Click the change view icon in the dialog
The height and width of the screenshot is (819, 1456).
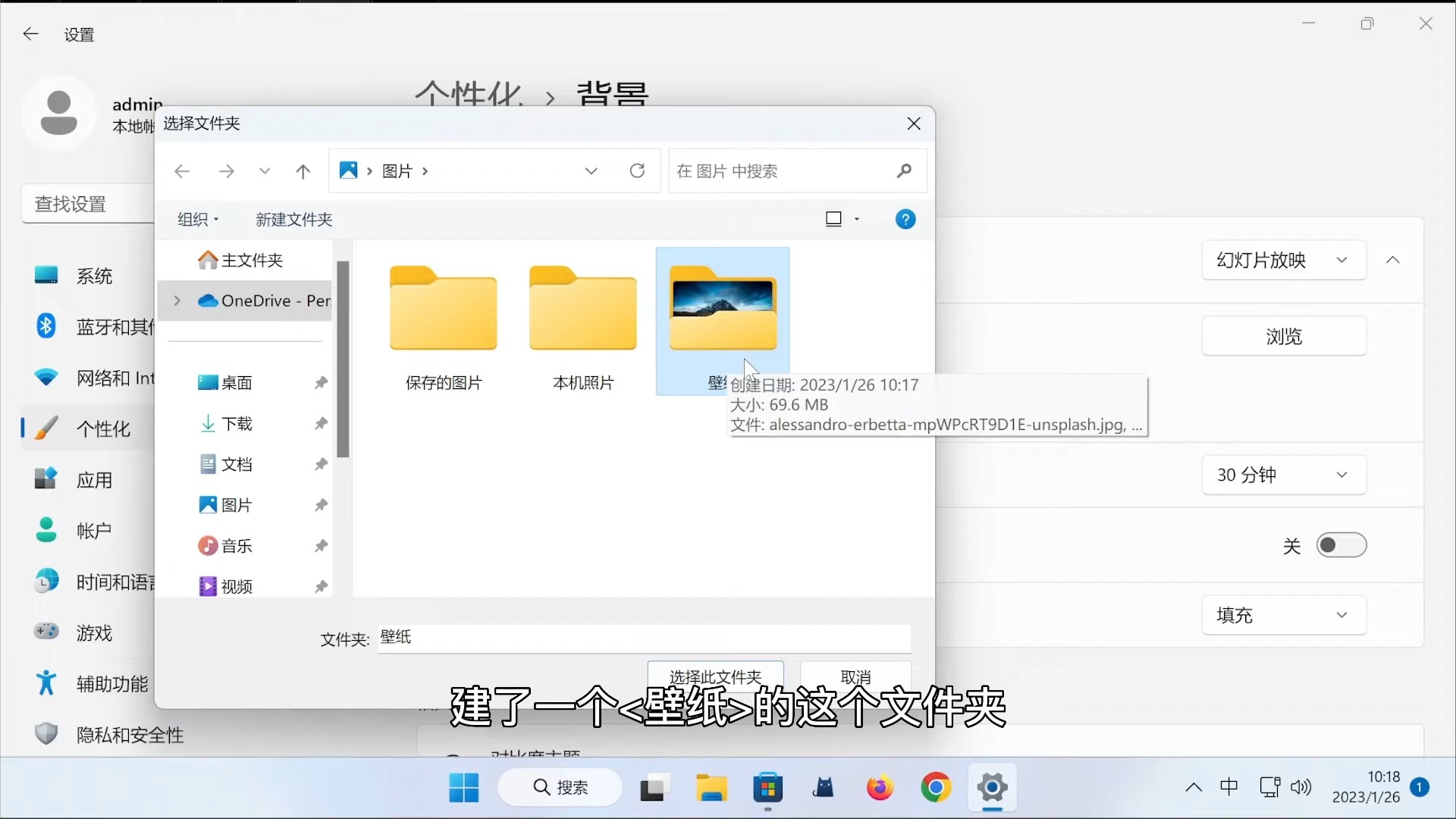(x=834, y=218)
